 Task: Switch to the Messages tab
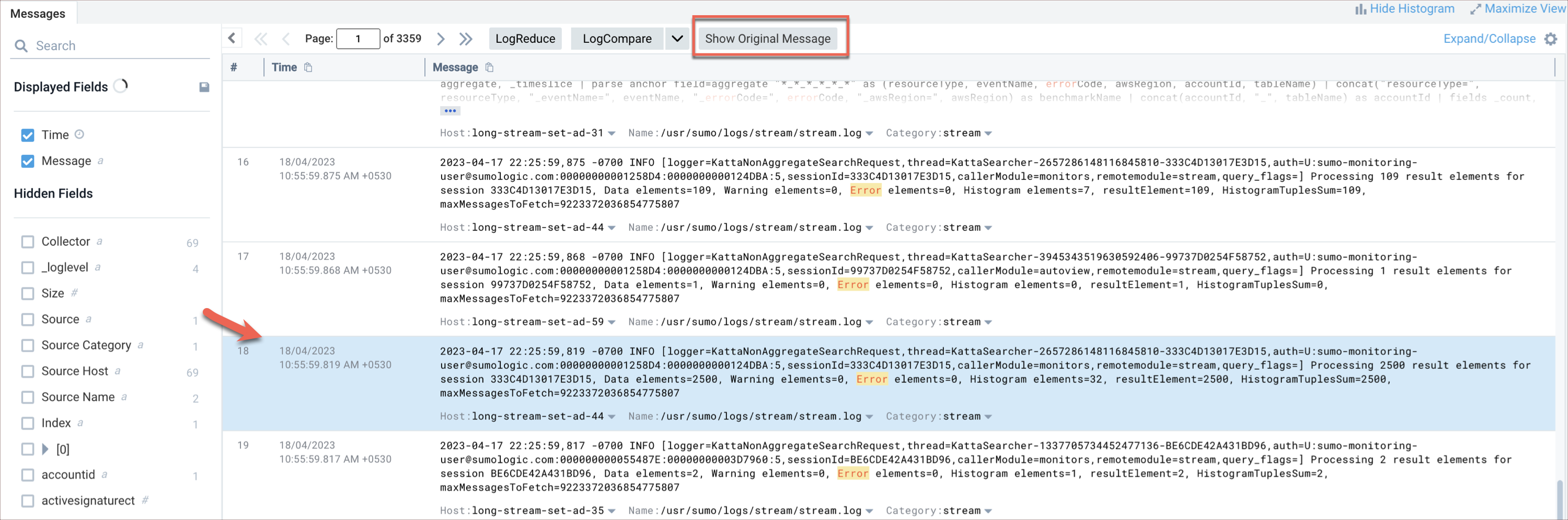click(x=38, y=14)
